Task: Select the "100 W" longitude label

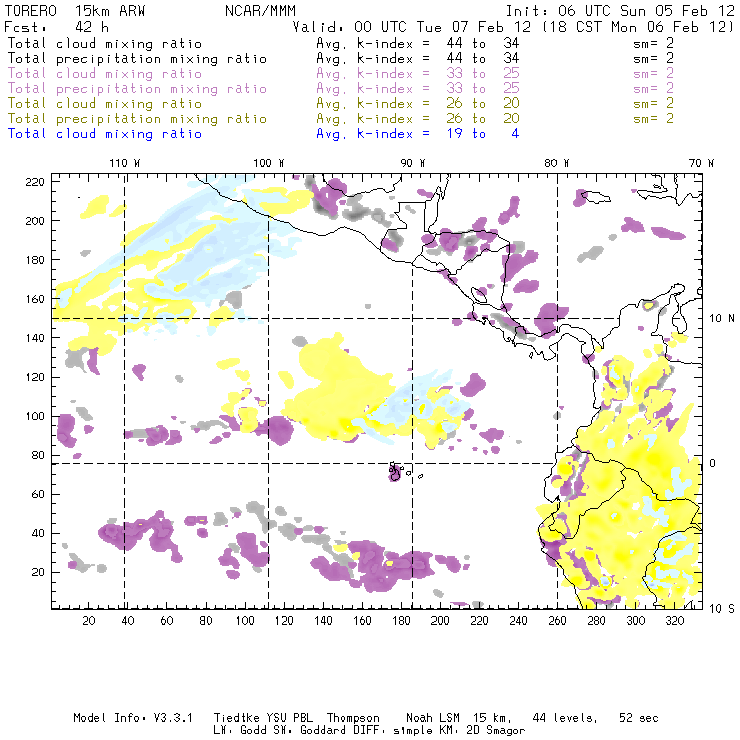Action: tap(269, 163)
